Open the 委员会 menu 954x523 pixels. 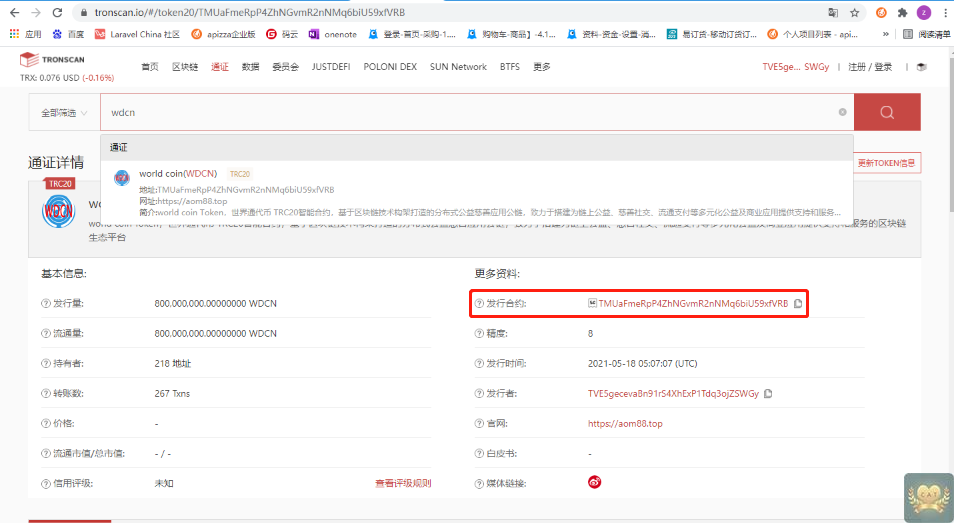[285, 67]
